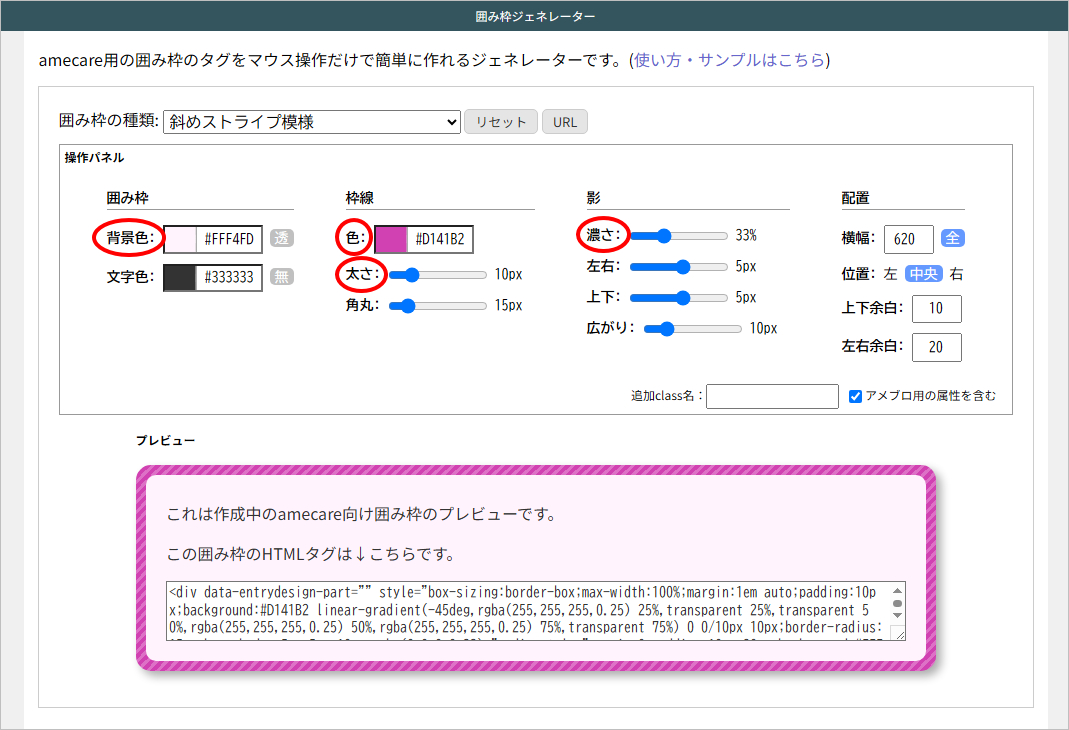The image size is (1069, 730).
Task: Click the URL button
Action: click(x=565, y=122)
